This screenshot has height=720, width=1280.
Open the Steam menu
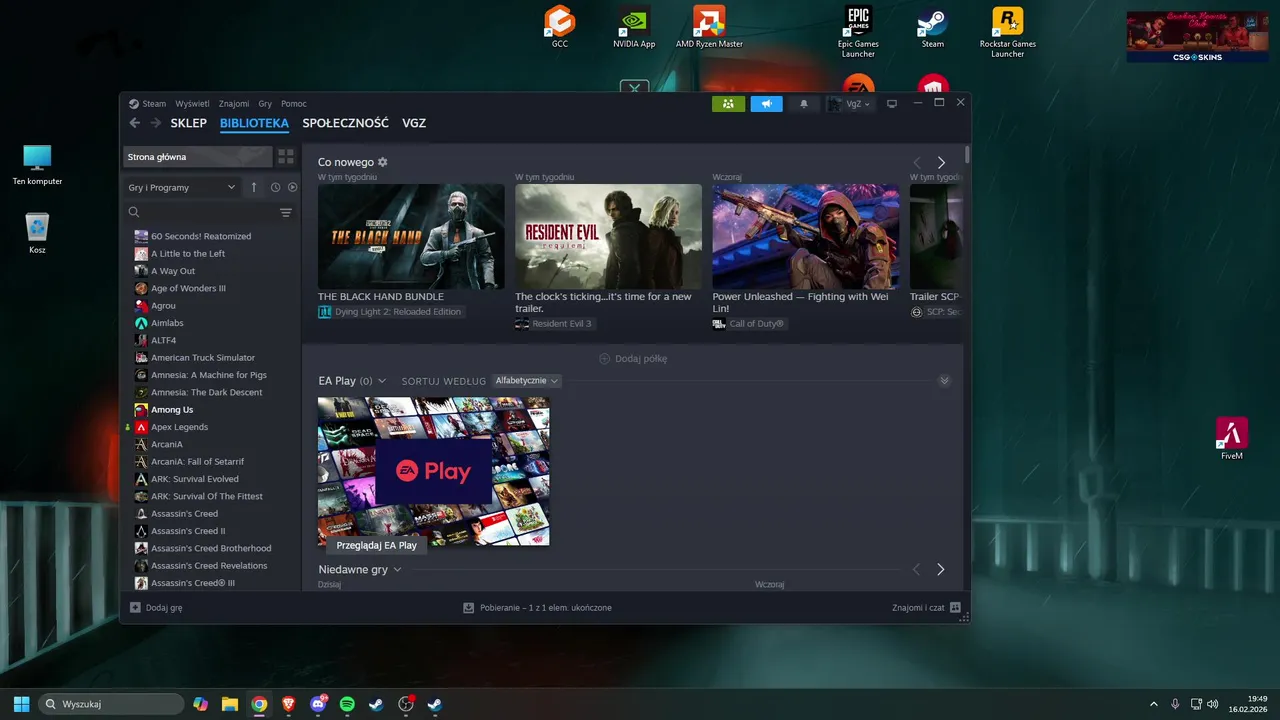154,104
